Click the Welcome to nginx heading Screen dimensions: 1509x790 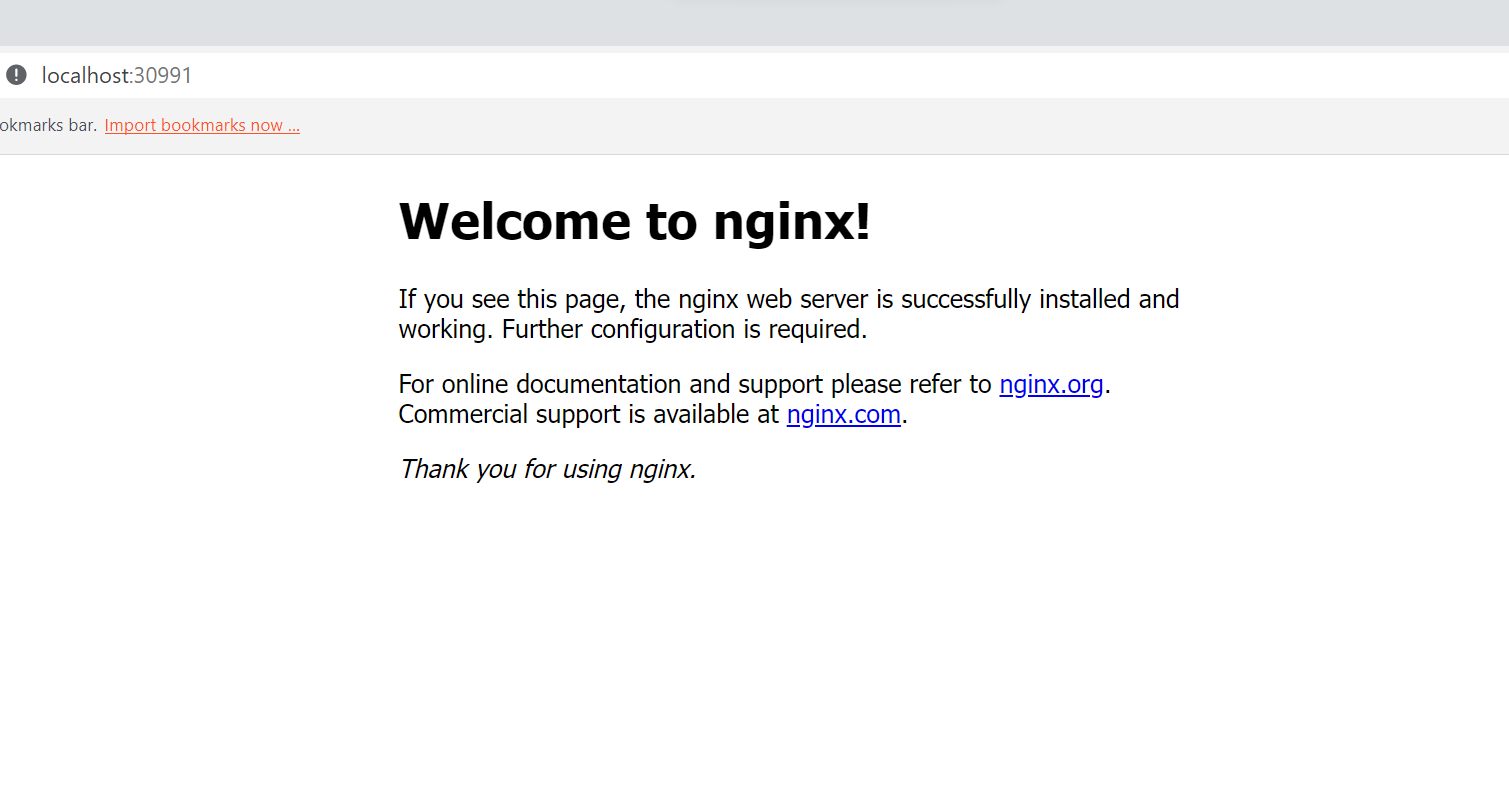(x=634, y=221)
